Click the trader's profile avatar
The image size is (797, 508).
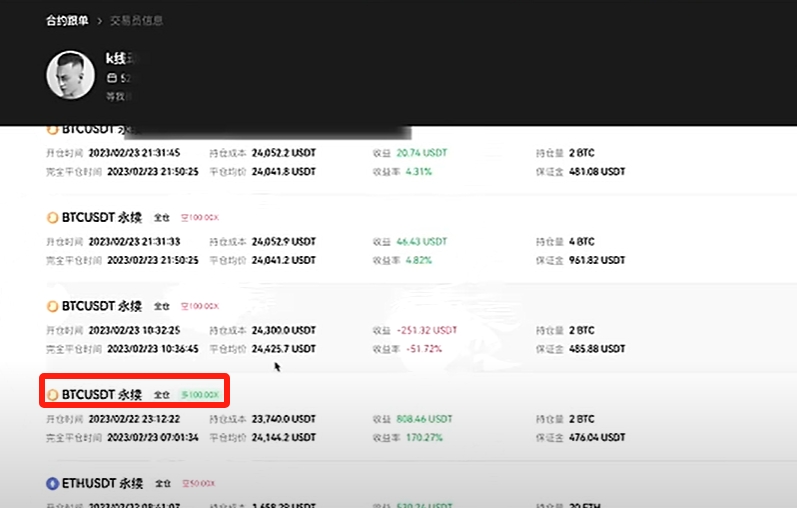pos(70,75)
